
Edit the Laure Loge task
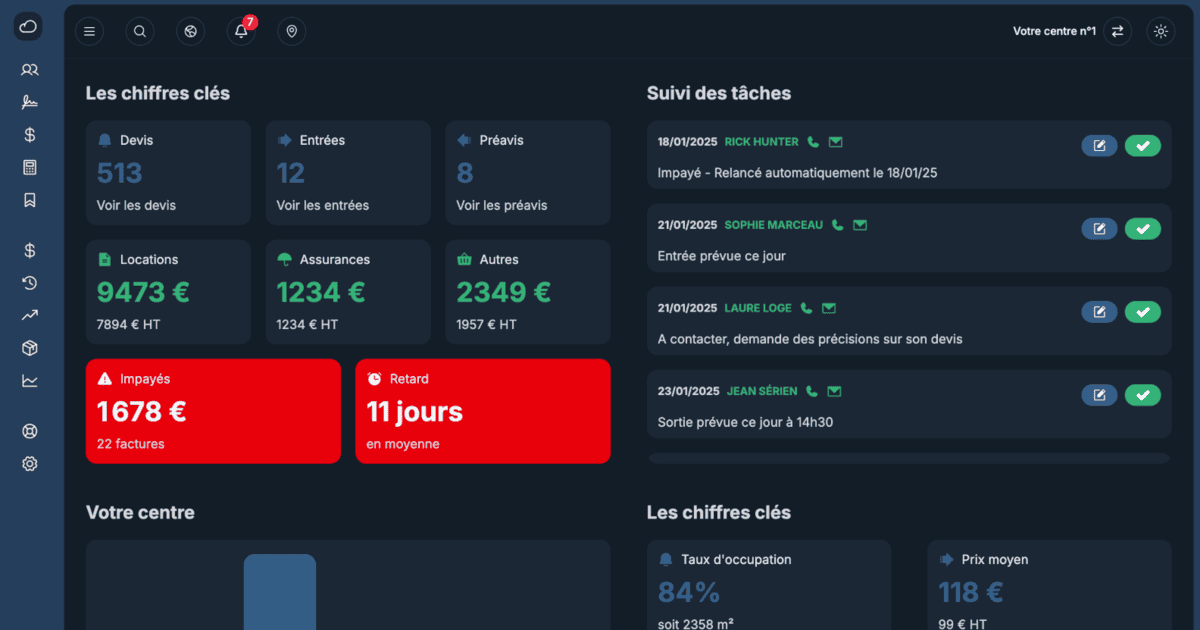point(1099,312)
